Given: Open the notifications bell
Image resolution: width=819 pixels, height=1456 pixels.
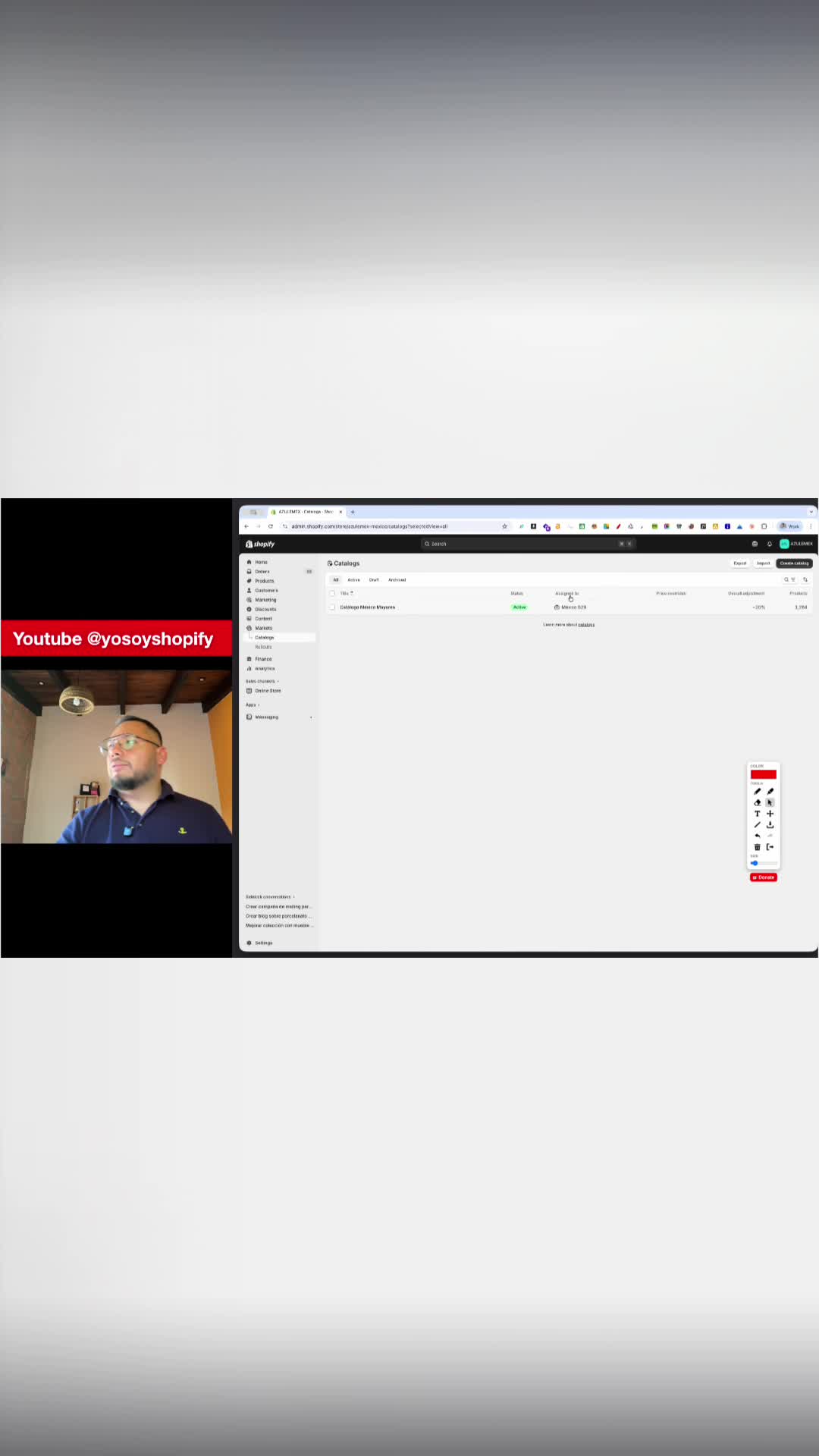Looking at the screenshot, I should pyautogui.click(x=769, y=544).
